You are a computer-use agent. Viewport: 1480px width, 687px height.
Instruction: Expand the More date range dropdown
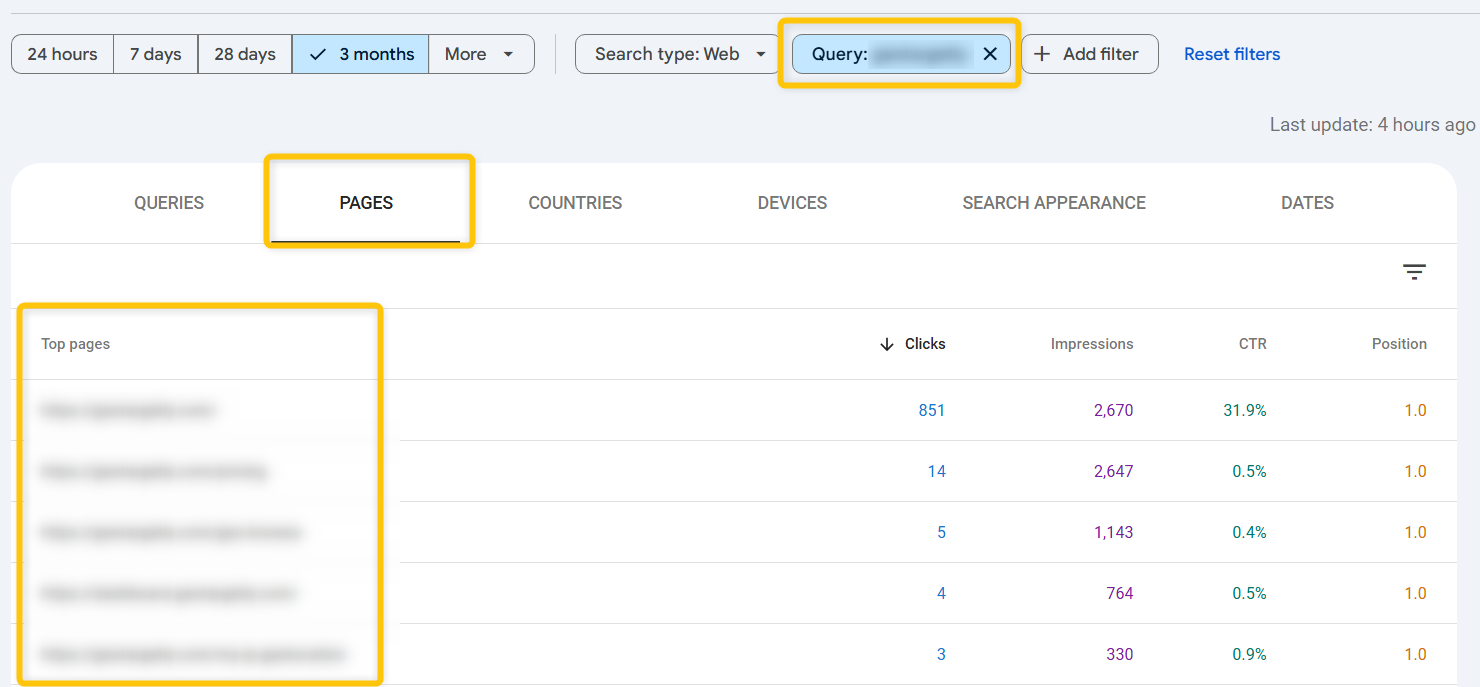pos(481,54)
